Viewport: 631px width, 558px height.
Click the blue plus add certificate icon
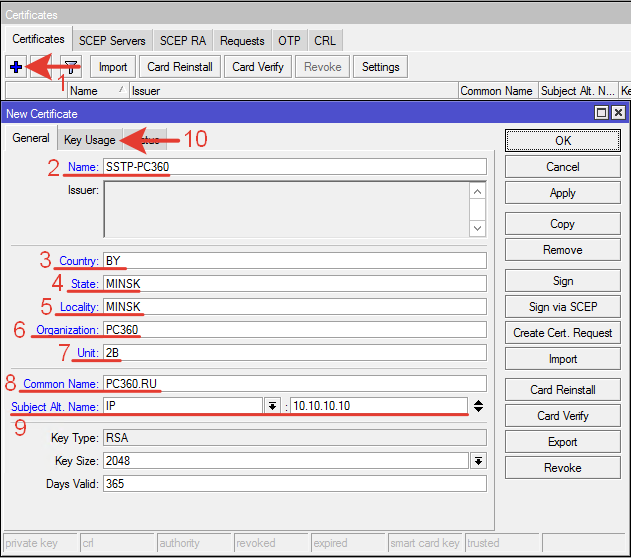[x=16, y=67]
